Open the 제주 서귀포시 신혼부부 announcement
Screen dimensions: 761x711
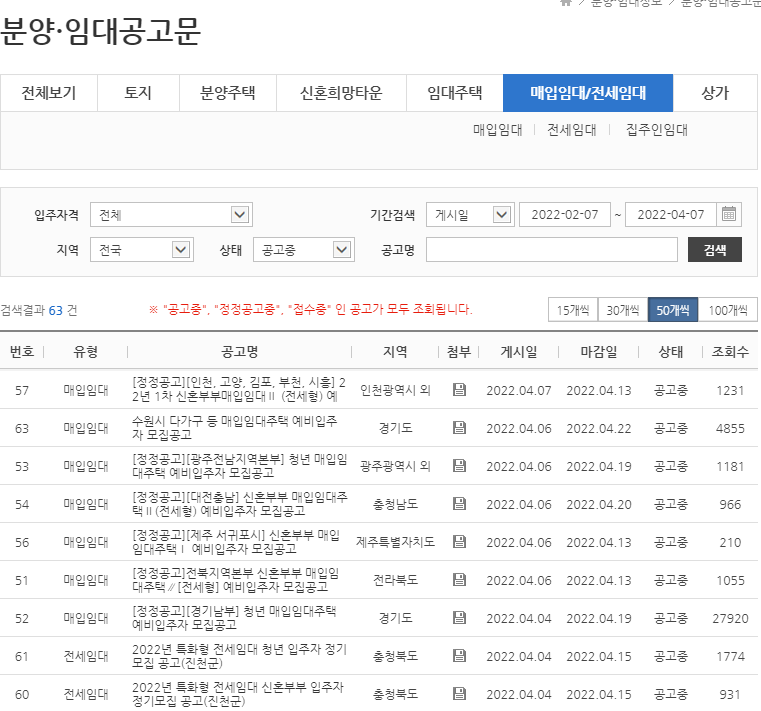[236, 542]
